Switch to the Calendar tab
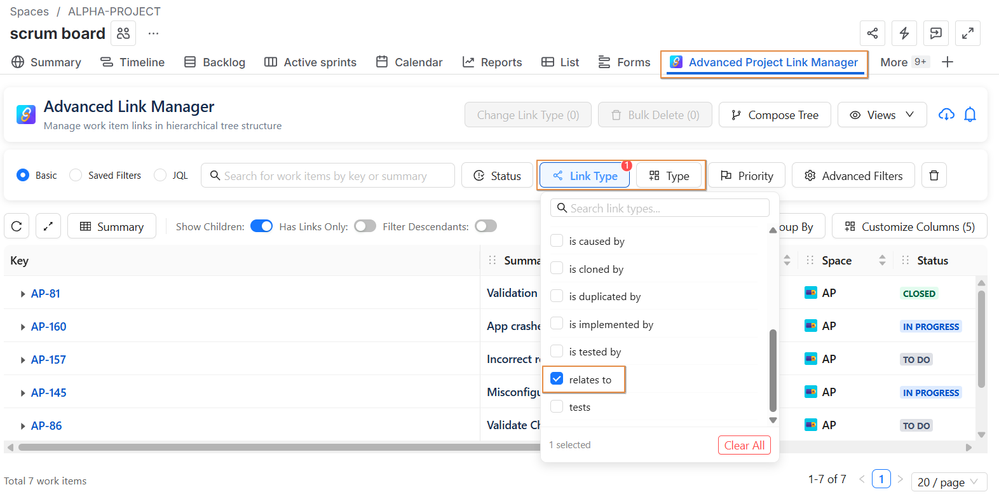The width and height of the screenshot is (999, 503). pos(409,62)
